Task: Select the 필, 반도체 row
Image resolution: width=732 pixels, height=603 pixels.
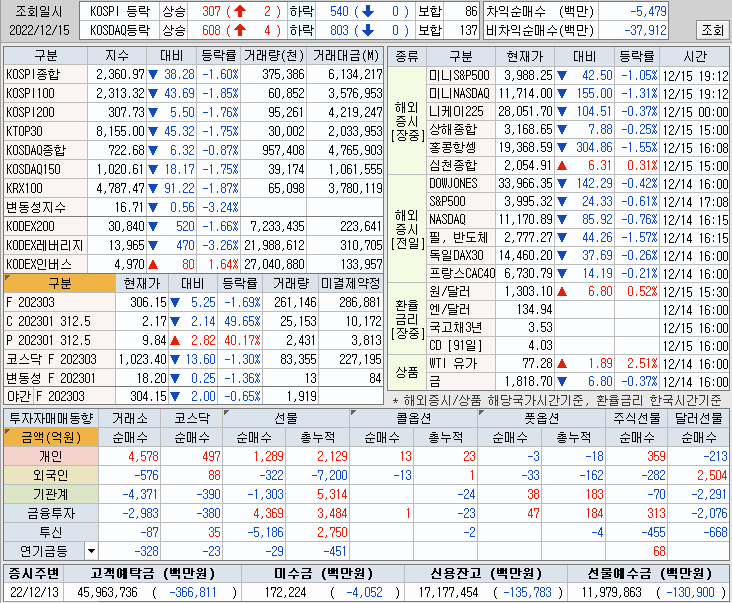Action: 578,238
